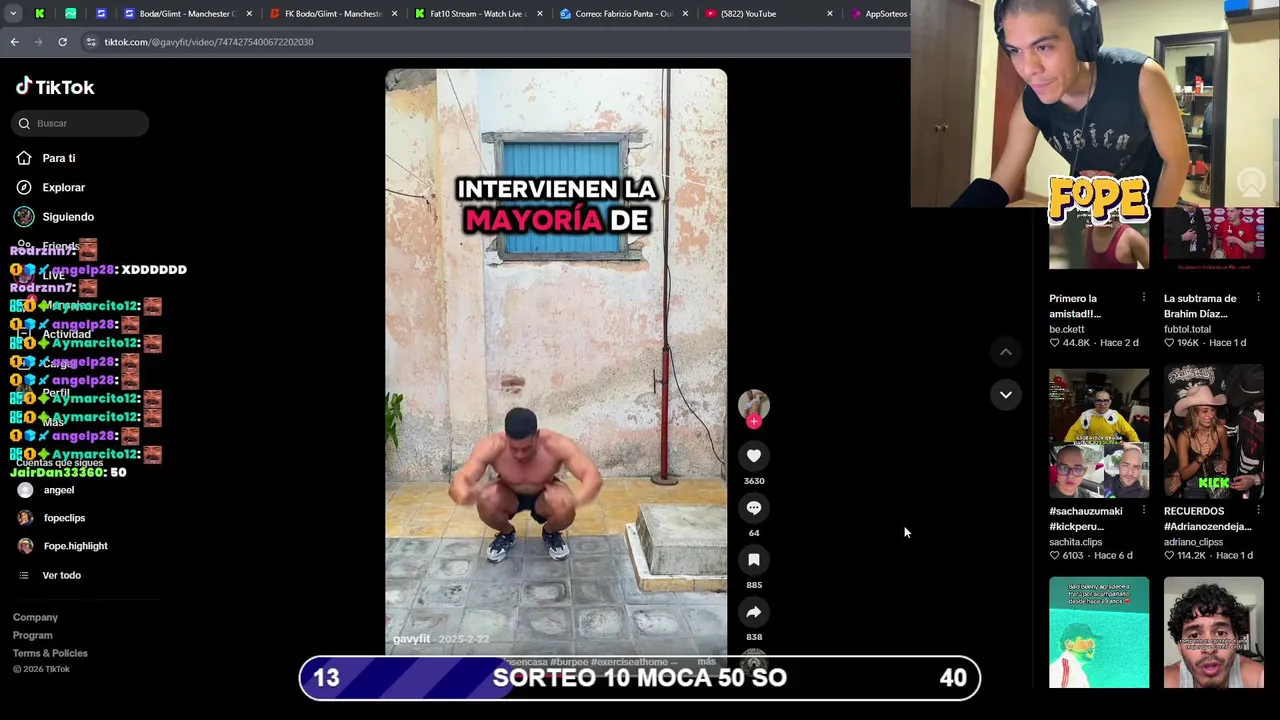Open the Fope.highlight account avatar
Image resolution: width=1280 pixels, height=720 pixels.
pos(25,546)
